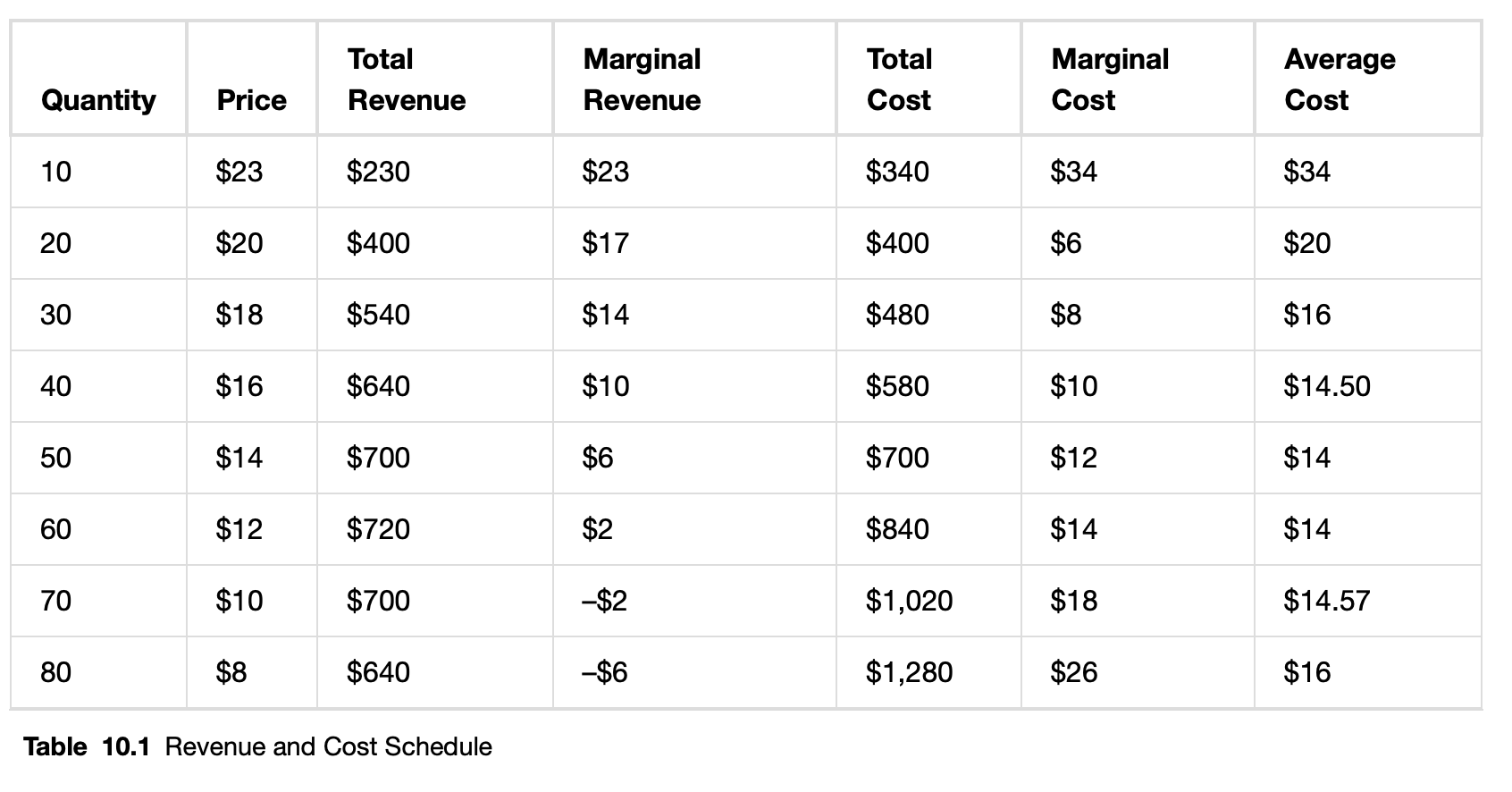Click the Total Revenue column header
The width and height of the screenshot is (1512, 792).
(x=407, y=80)
